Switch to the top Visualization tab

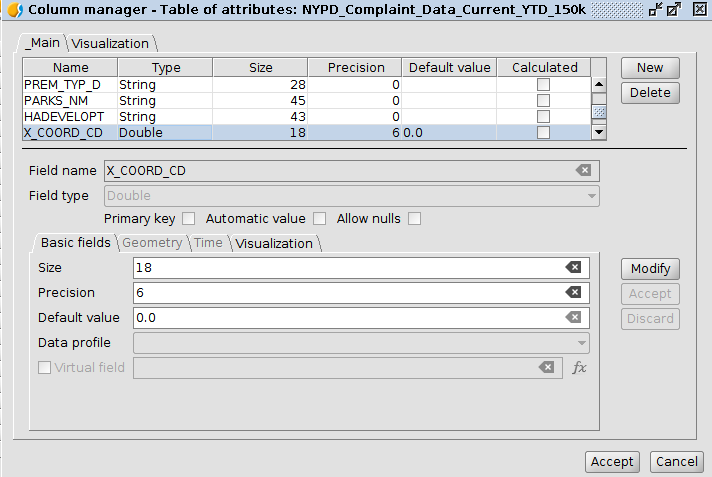pos(110,44)
